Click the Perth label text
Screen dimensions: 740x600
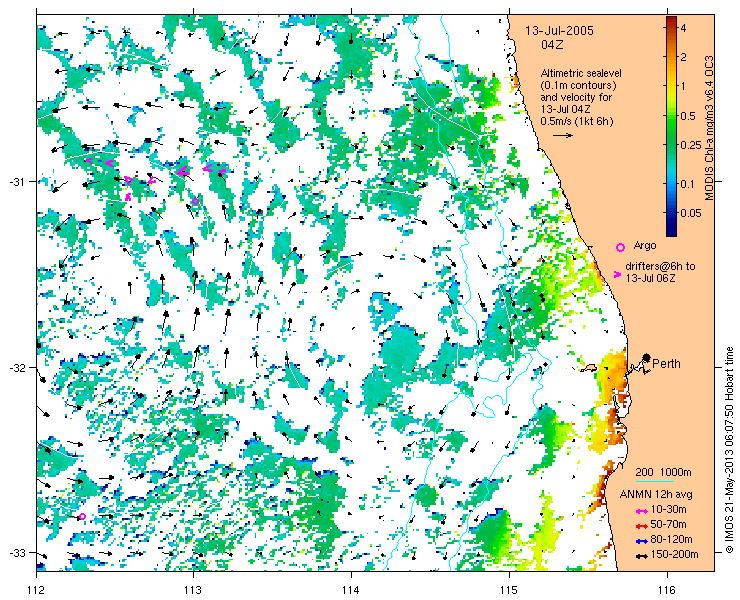pos(666,364)
